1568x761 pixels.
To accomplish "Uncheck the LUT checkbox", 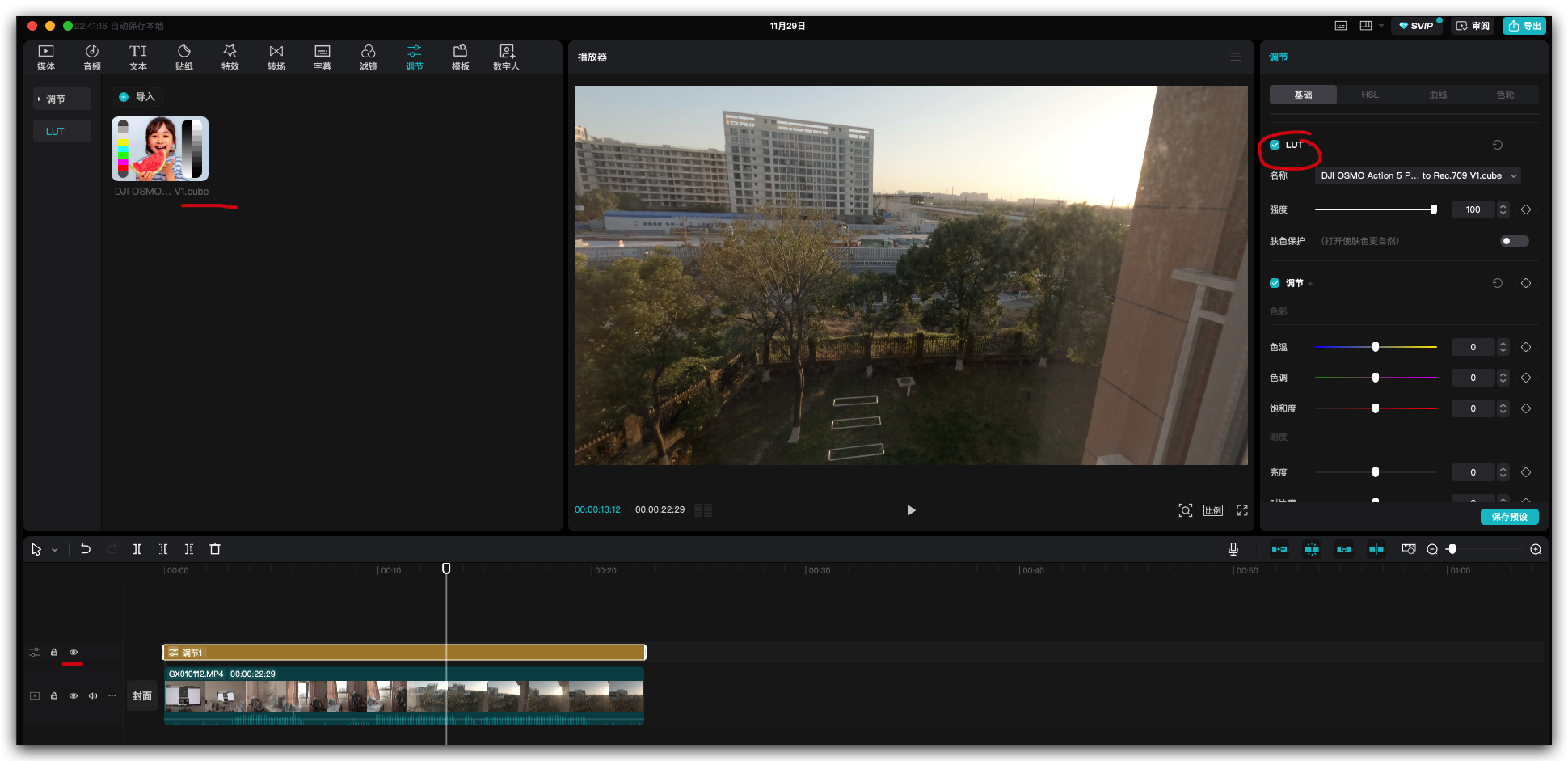I will pyautogui.click(x=1275, y=145).
